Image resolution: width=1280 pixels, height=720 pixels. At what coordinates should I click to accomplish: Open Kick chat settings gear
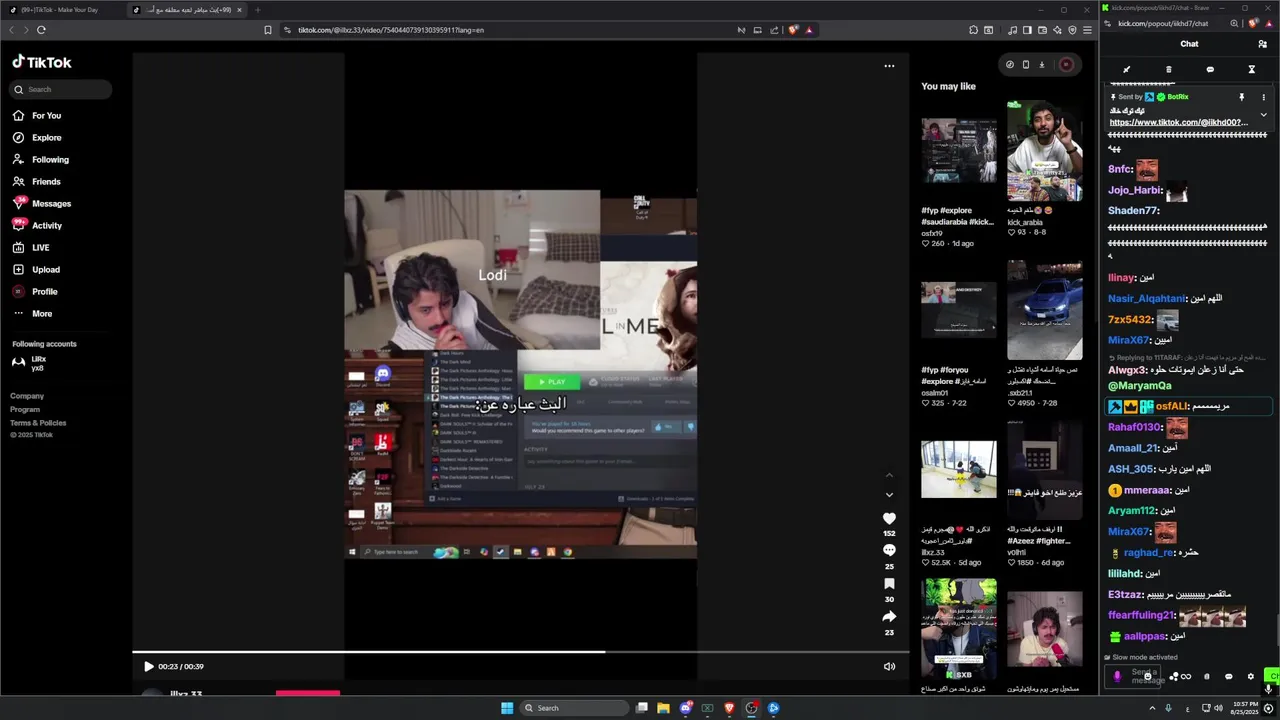[x=1250, y=677]
